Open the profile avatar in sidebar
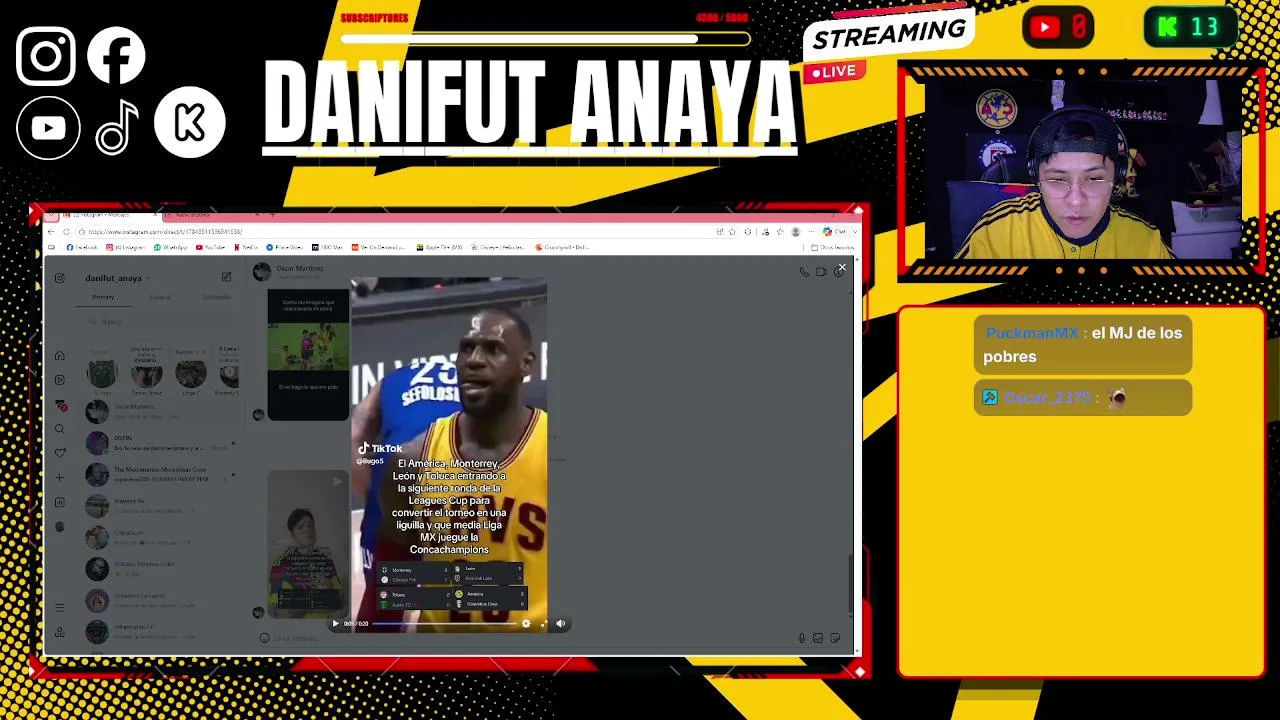1280x720 pixels. [x=59, y=527]
